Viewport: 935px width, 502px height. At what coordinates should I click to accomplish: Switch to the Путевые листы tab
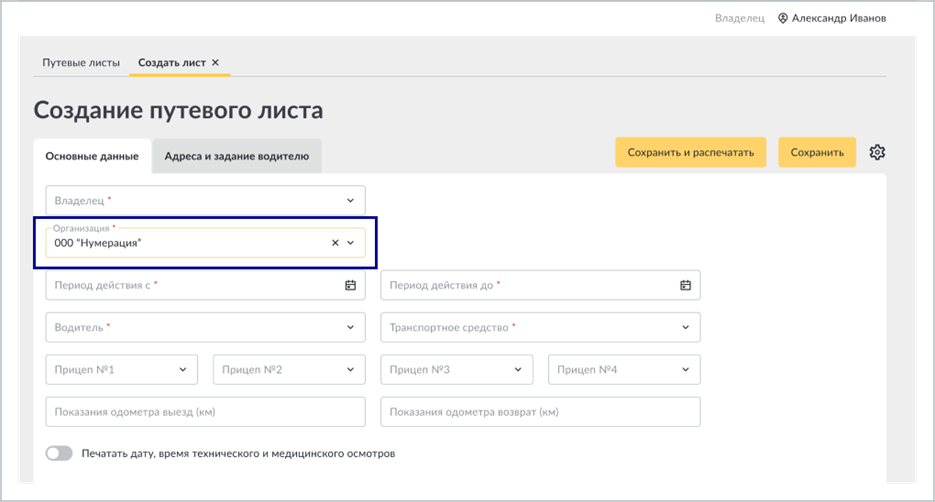click(x=81, y=63)
